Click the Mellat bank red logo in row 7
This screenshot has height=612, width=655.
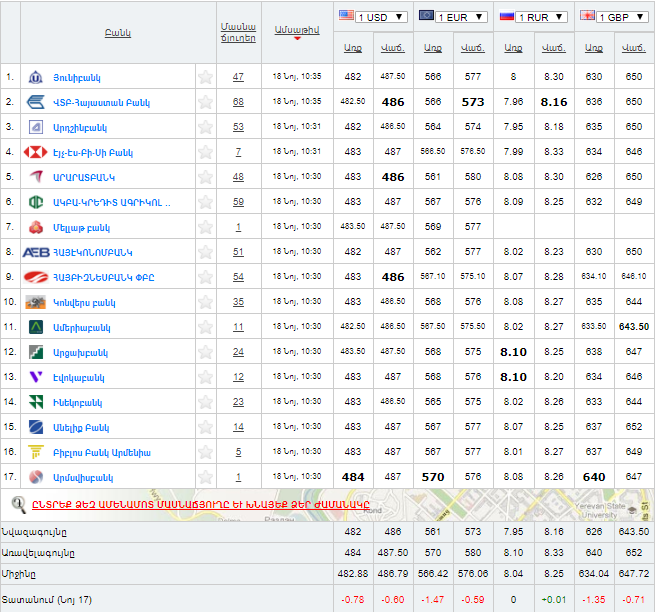pyautogui.click(x=36, y=227)
